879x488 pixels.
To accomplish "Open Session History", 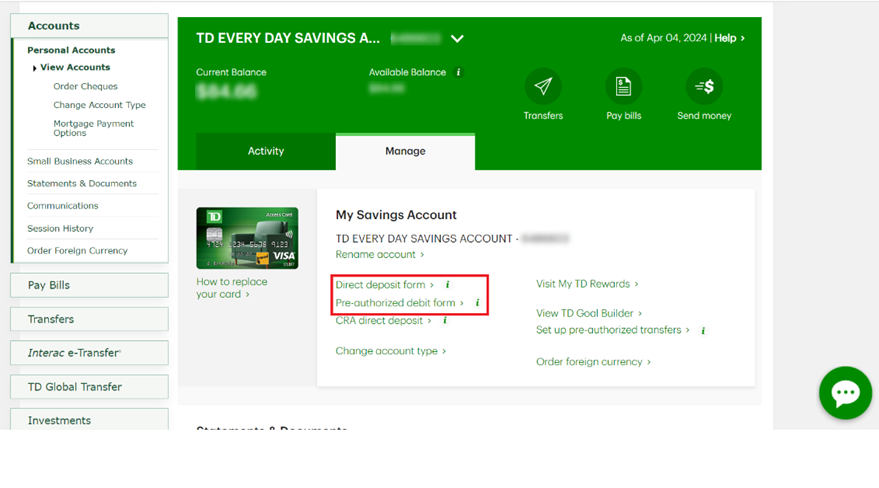I will (60, 229).
